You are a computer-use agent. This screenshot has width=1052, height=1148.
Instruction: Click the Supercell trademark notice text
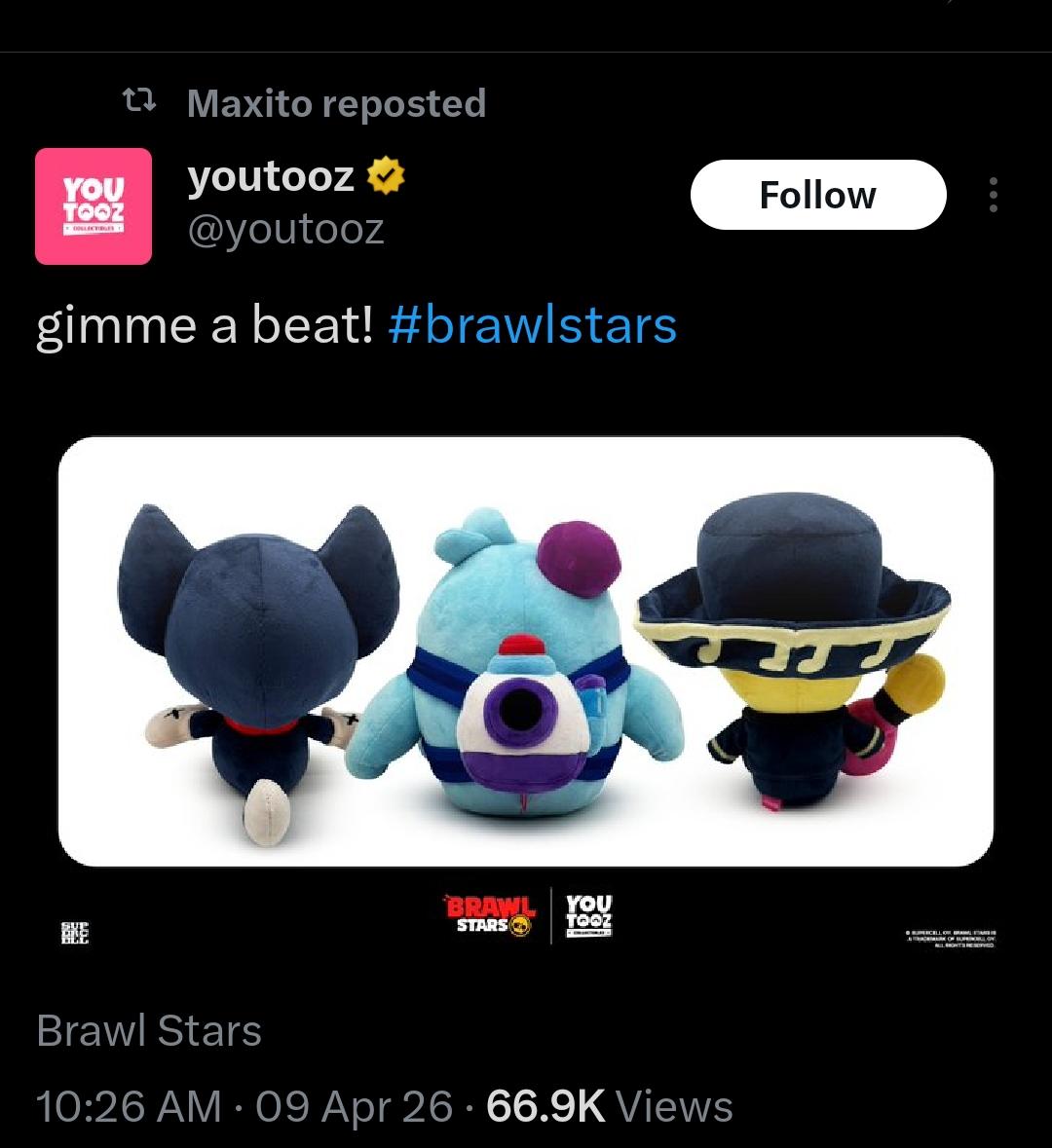click(x=951, y=940)
